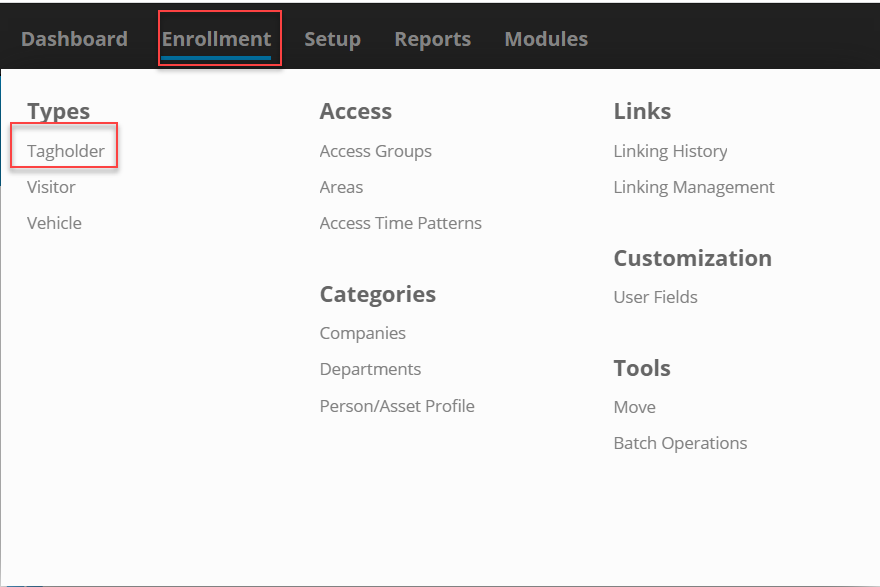Open User Fields customization
The height and width of the screenshot is (587, 880).
(x=656, y=297)
